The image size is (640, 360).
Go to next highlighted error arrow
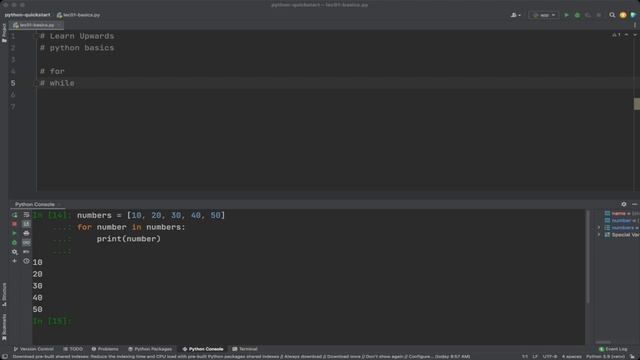click(x=635, y=35)
